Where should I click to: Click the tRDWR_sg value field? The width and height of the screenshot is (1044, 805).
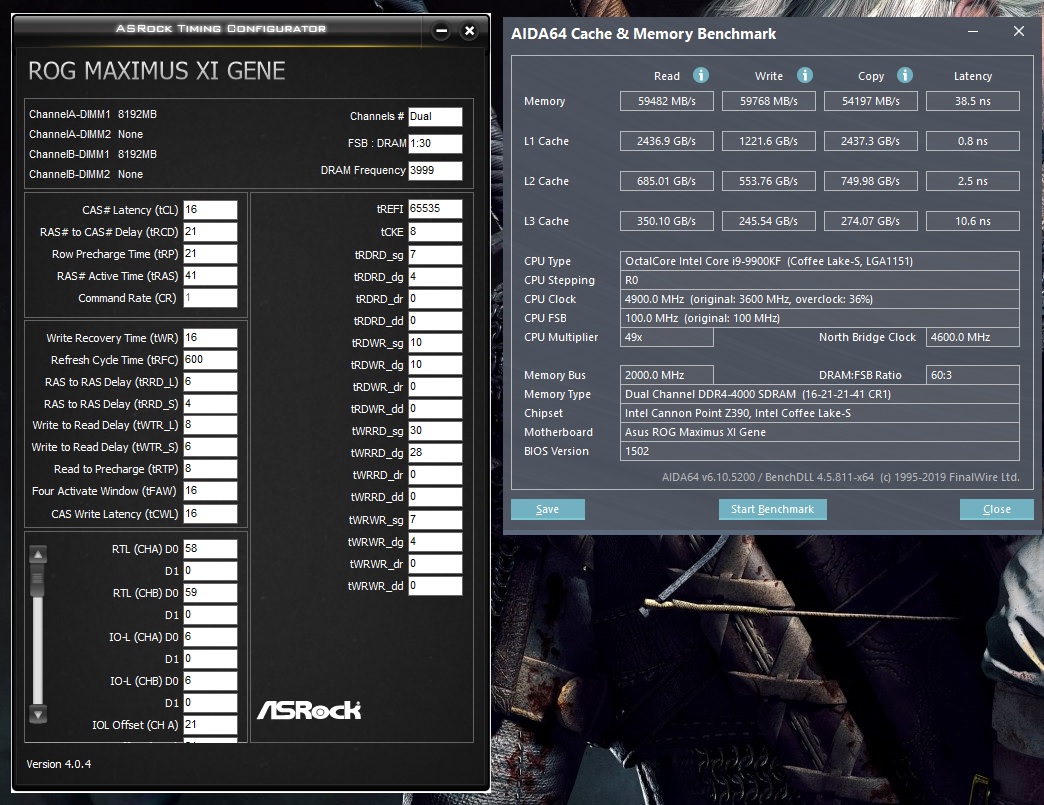[x=435, y=343]
